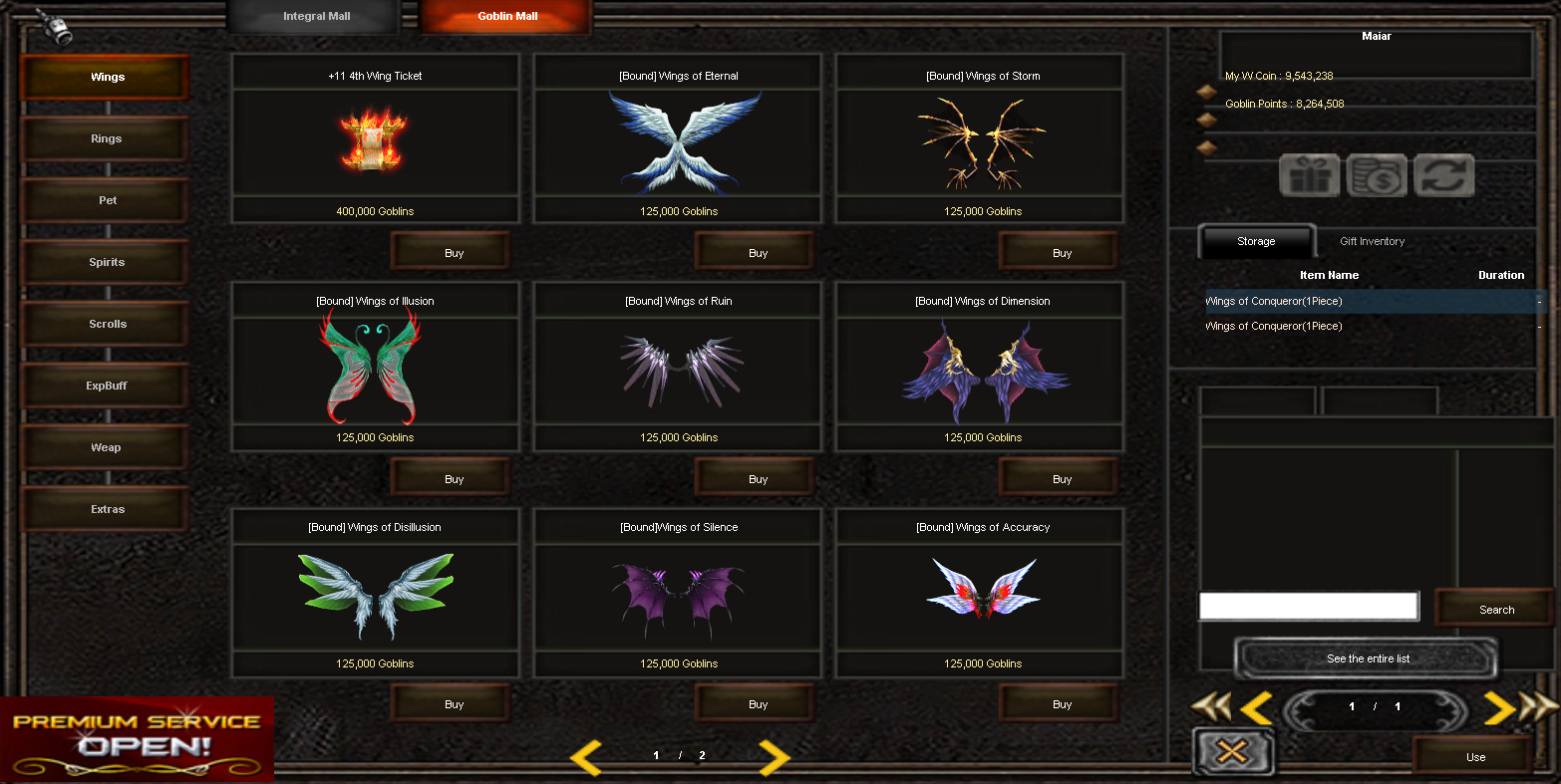Jump to first storage page double arrow
Viewport: 1561px width, 784px height.
point(1211,706)
